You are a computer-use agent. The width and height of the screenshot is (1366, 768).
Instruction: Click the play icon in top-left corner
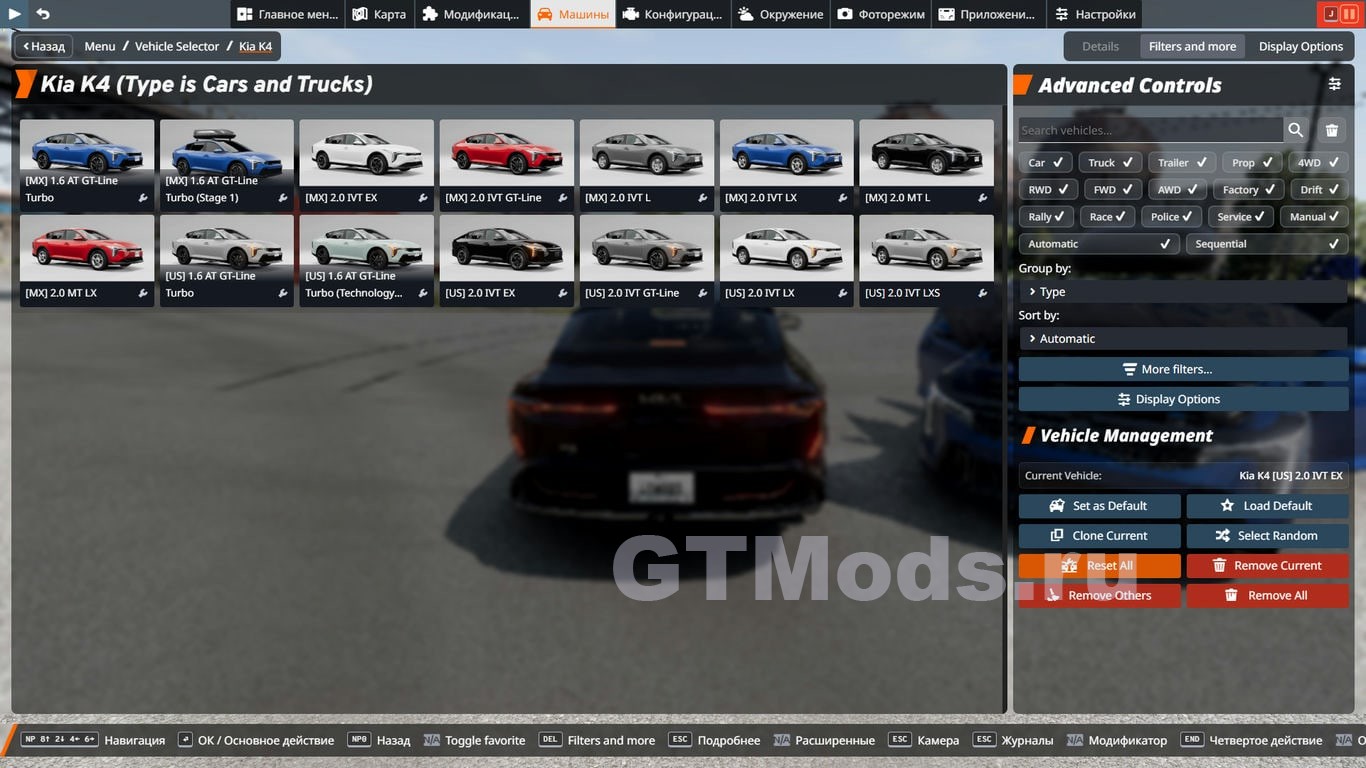tap(15, 14)
